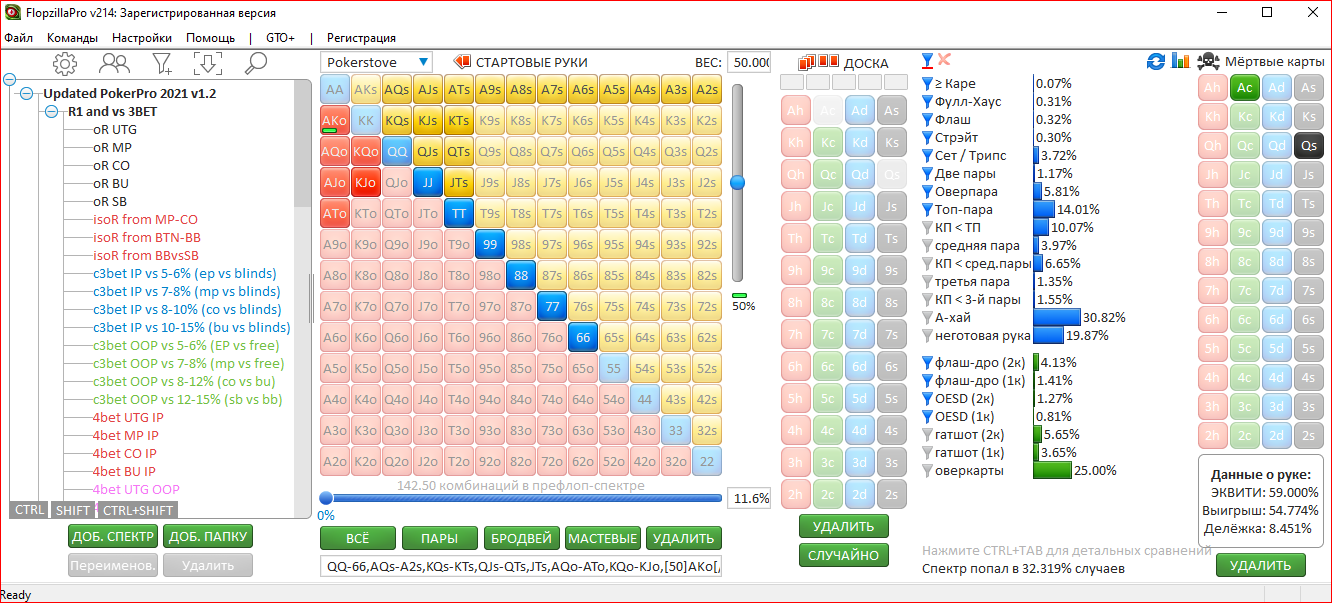Screen dimensions: 1332x603
Task: Click the range text field with QQ-66
Action: point(521,567)
